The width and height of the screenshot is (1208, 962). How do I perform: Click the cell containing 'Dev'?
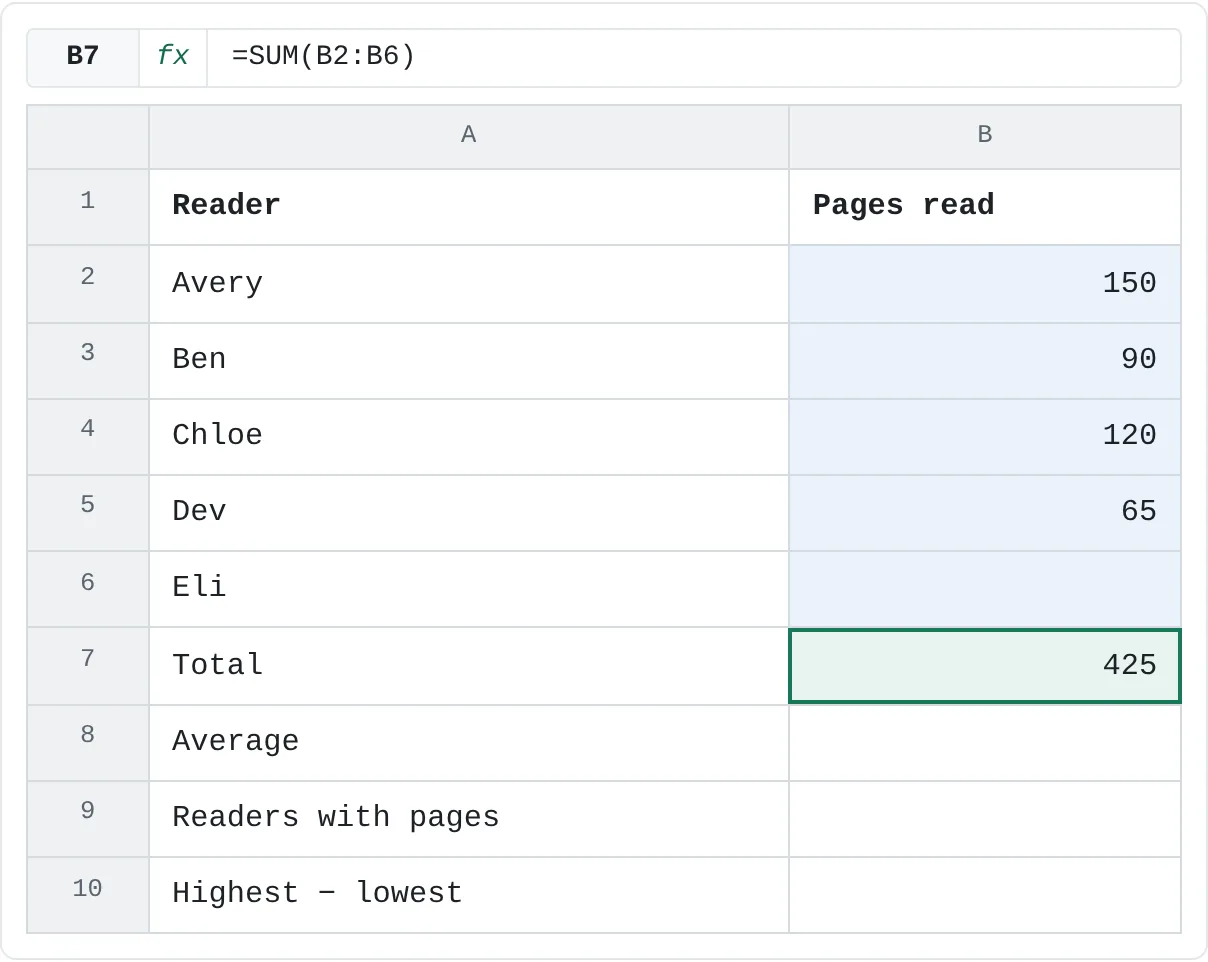click(468, 512)
